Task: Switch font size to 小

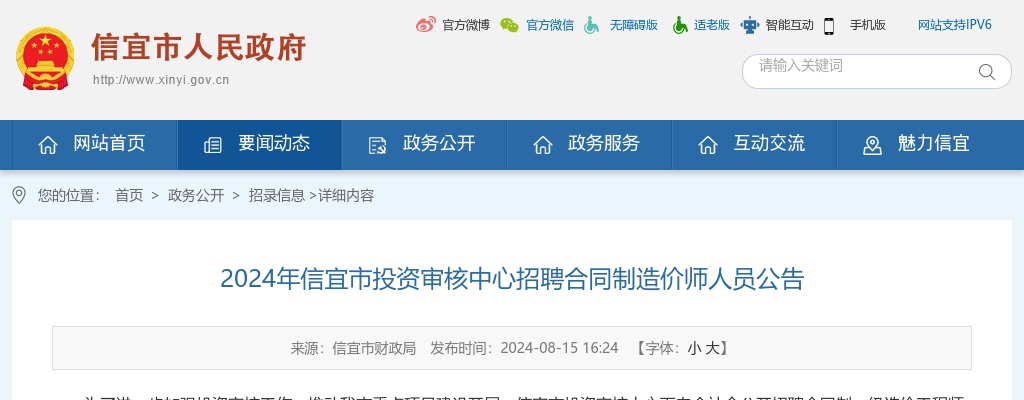Action: tap(694, 348)
